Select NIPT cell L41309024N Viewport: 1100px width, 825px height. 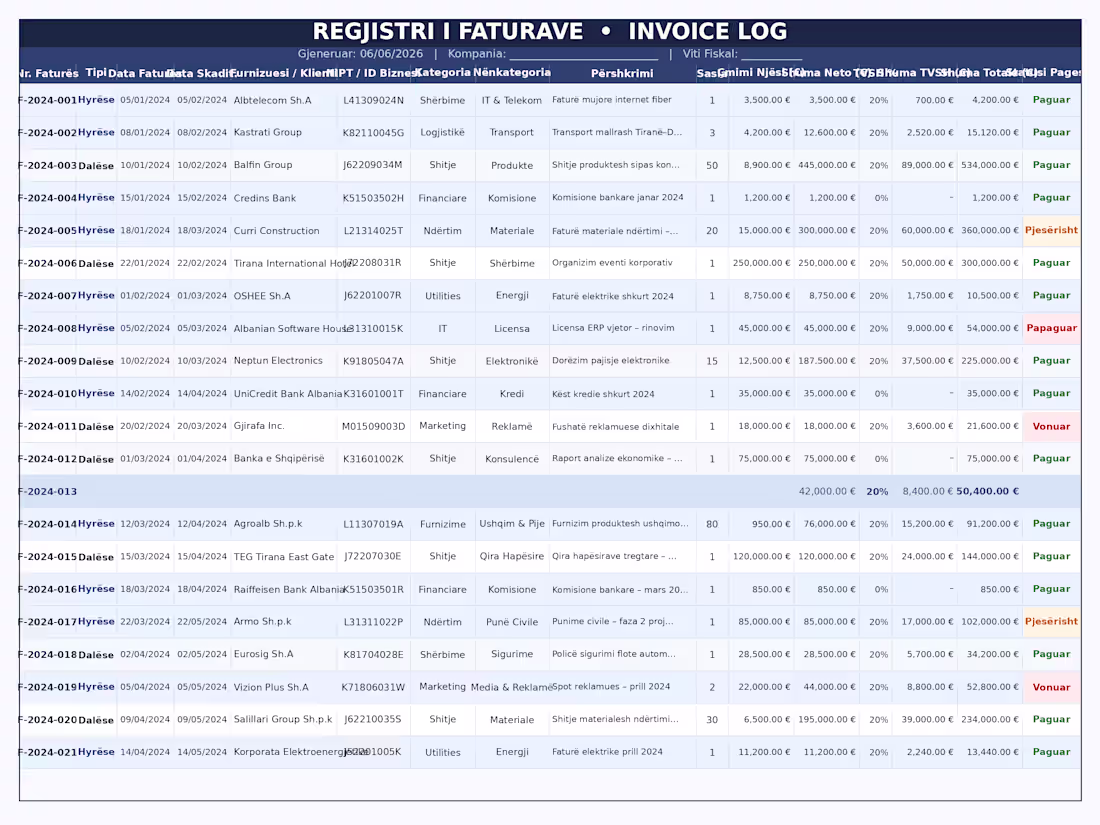click(x=373, y=100)
